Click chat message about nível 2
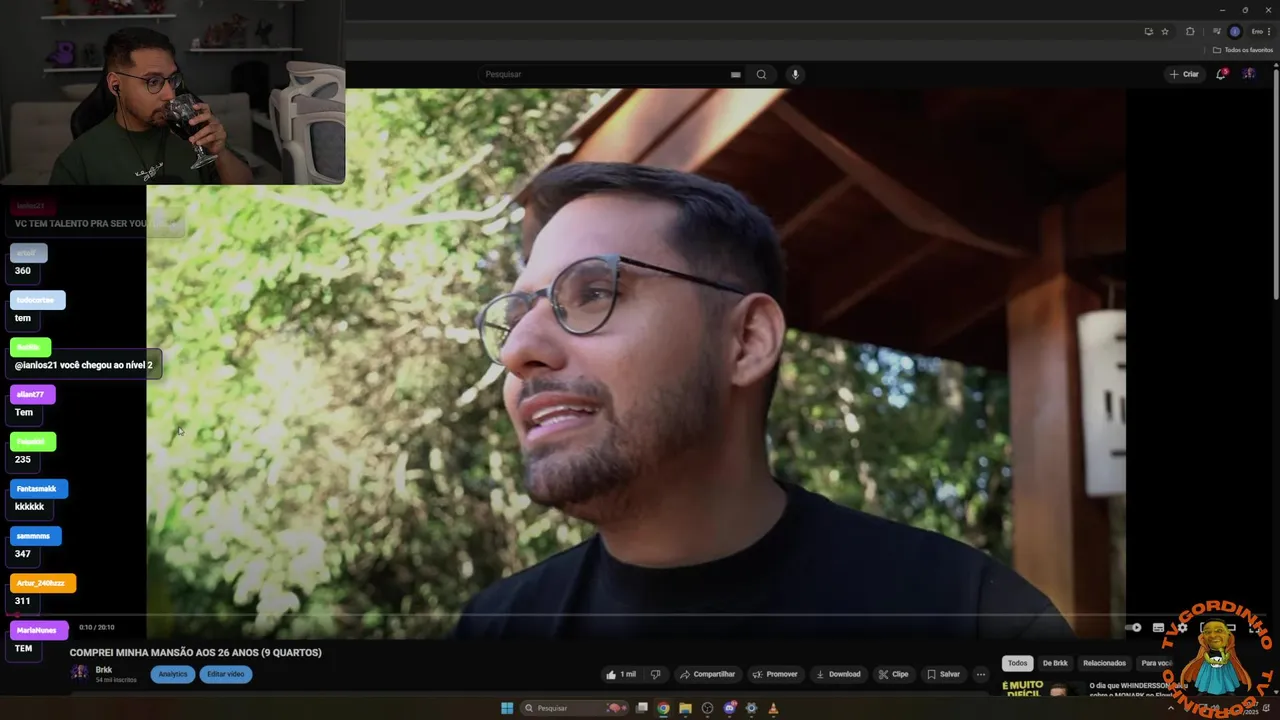1280x720 pixels. (x=84, y=365)
